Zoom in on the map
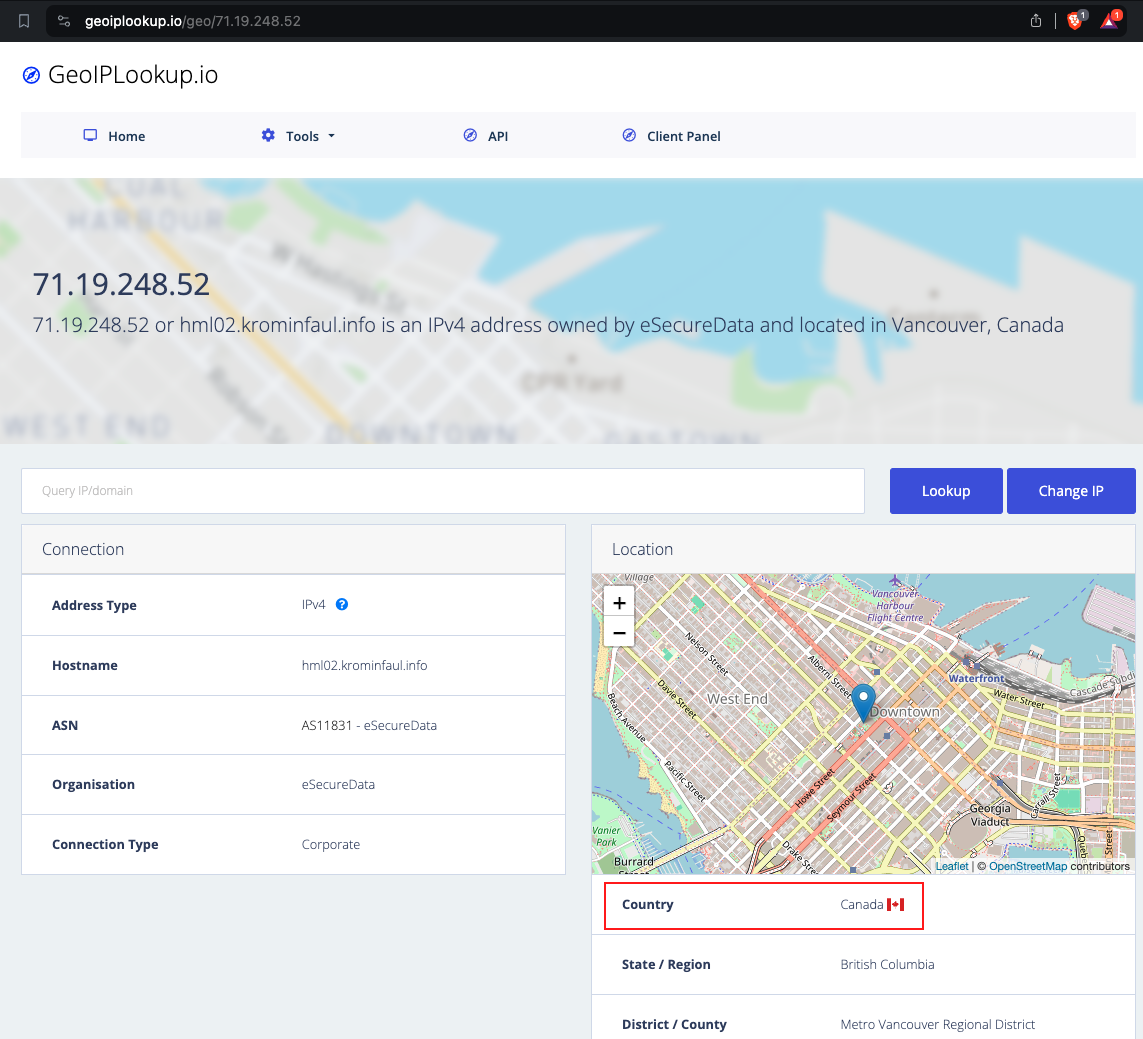The width and height of the screenshot is (1143, 1039). pyautogui.click(x=619, y=603)
